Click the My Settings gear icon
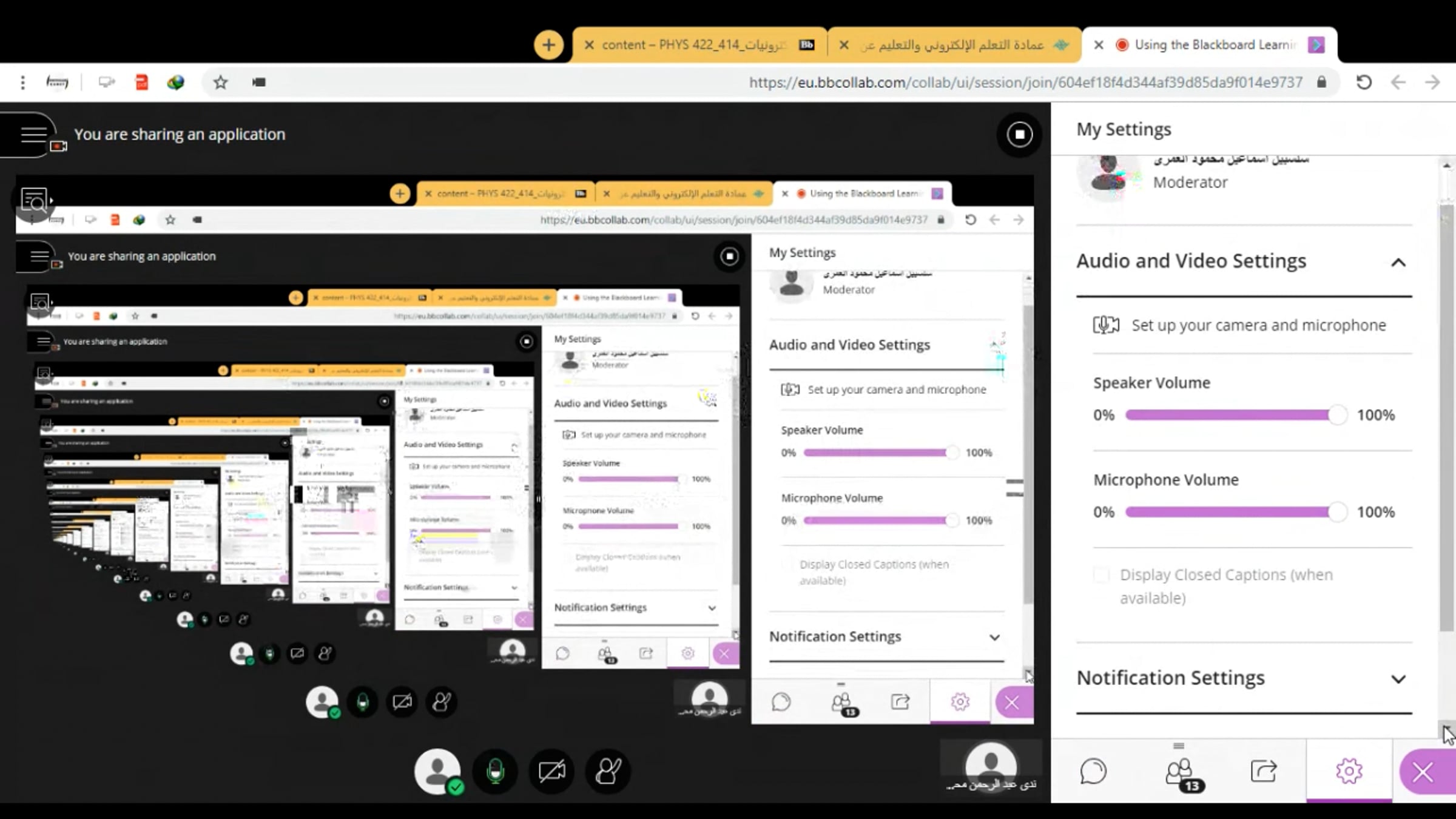1456x819 pixels. pyautogui.click(x=1349, y=772)
